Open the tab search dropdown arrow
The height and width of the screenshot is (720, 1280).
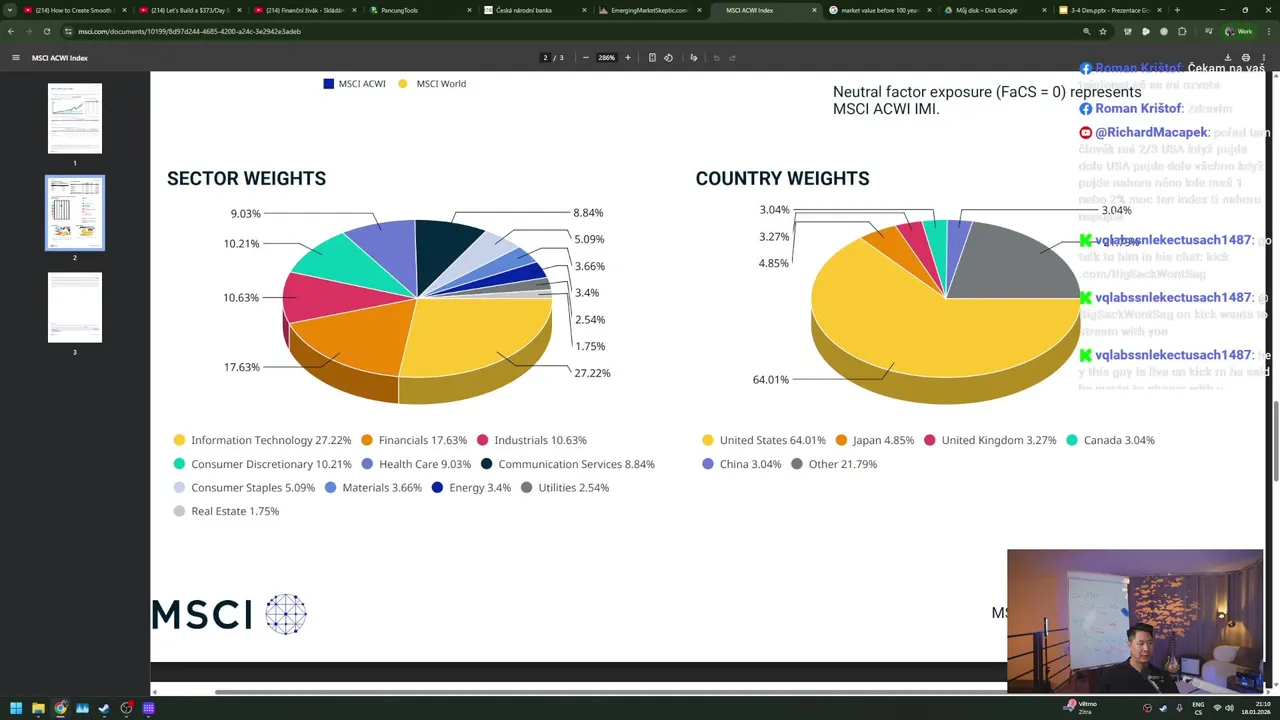coord(10,10)
